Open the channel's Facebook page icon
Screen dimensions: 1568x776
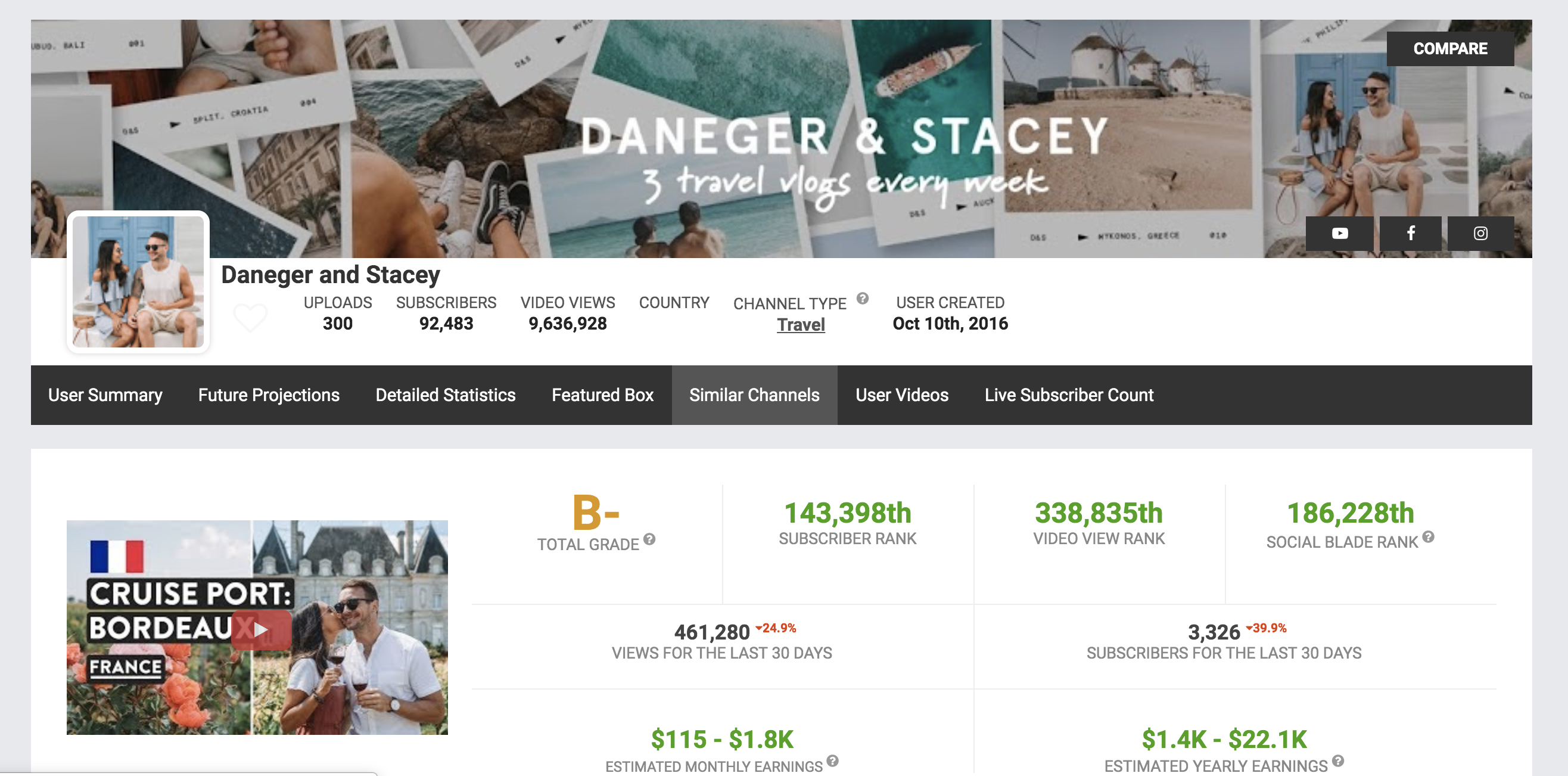(1410, 233)
